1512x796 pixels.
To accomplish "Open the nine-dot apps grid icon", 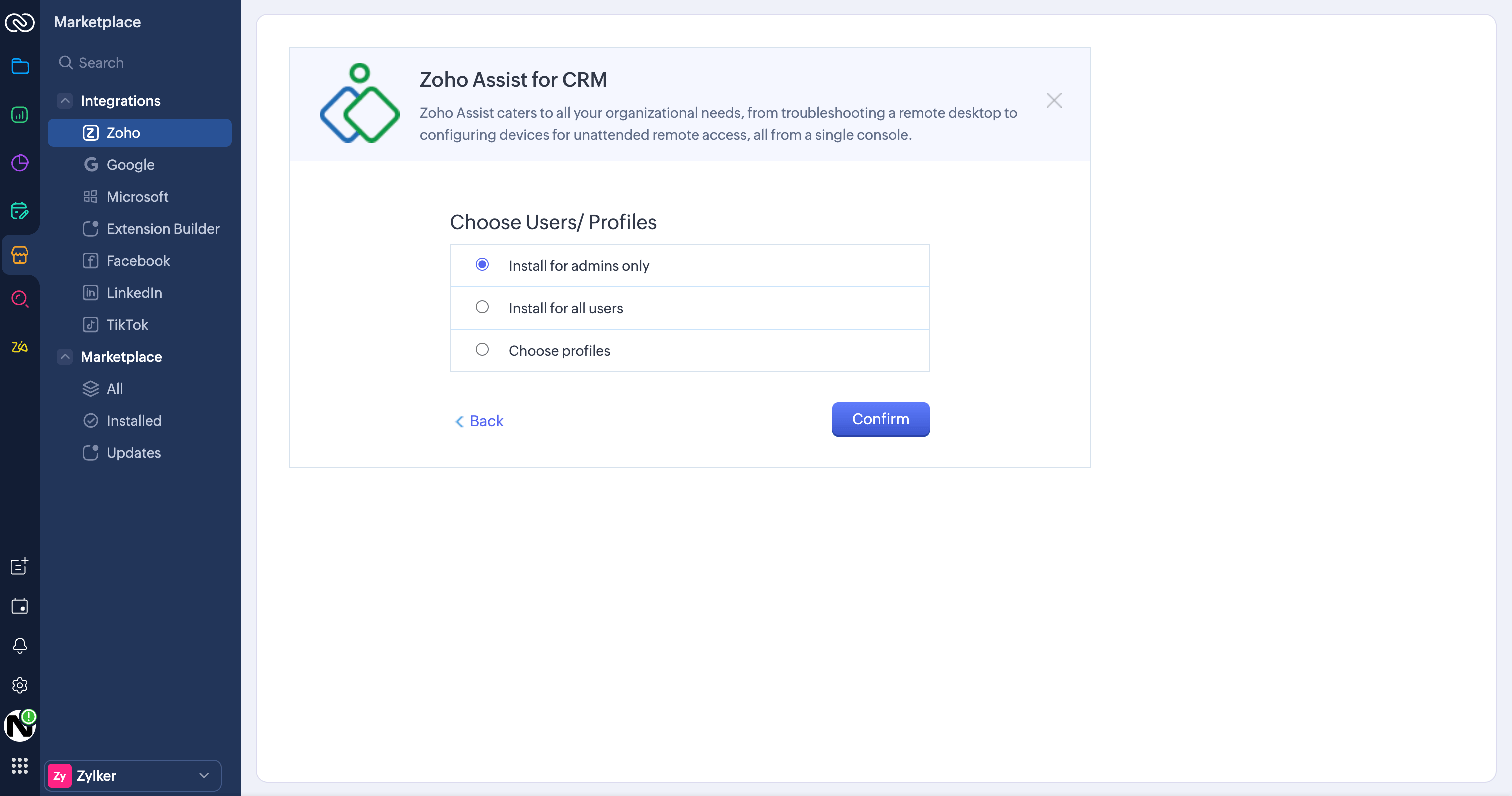I will click(x=20, y=765).
